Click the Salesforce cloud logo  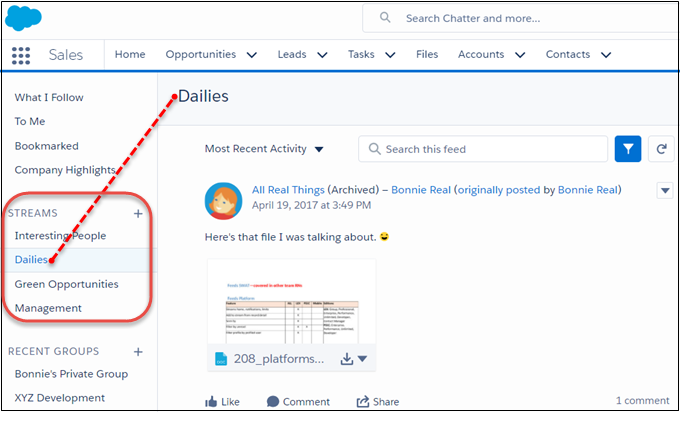tap(23, 19)
